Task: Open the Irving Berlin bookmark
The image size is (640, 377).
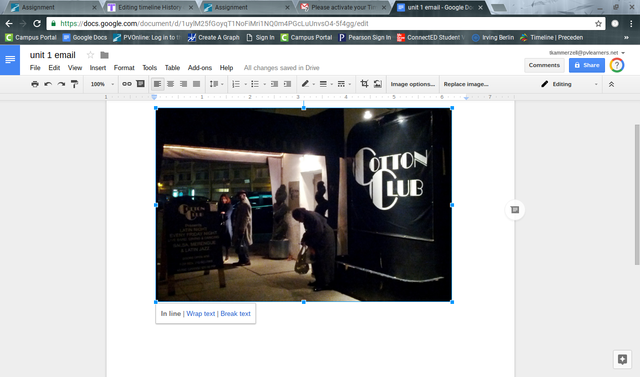Action: click(493, 38)
